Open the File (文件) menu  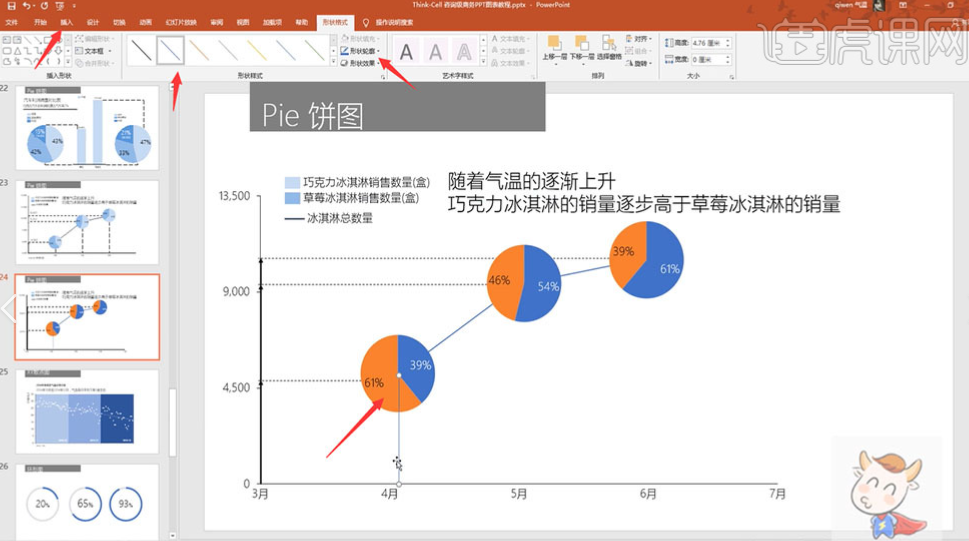point(12,21)
